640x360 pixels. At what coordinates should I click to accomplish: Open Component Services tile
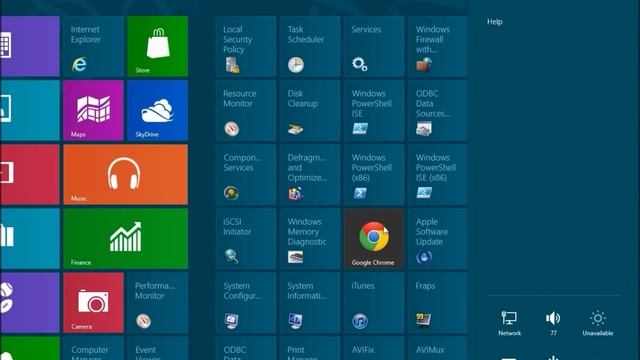[246, 174]
